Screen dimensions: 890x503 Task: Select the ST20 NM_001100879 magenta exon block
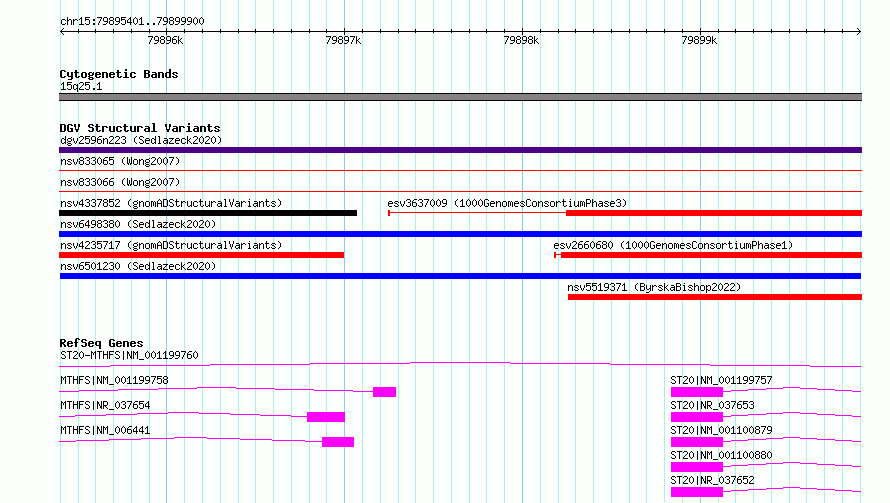pos(697,442)
